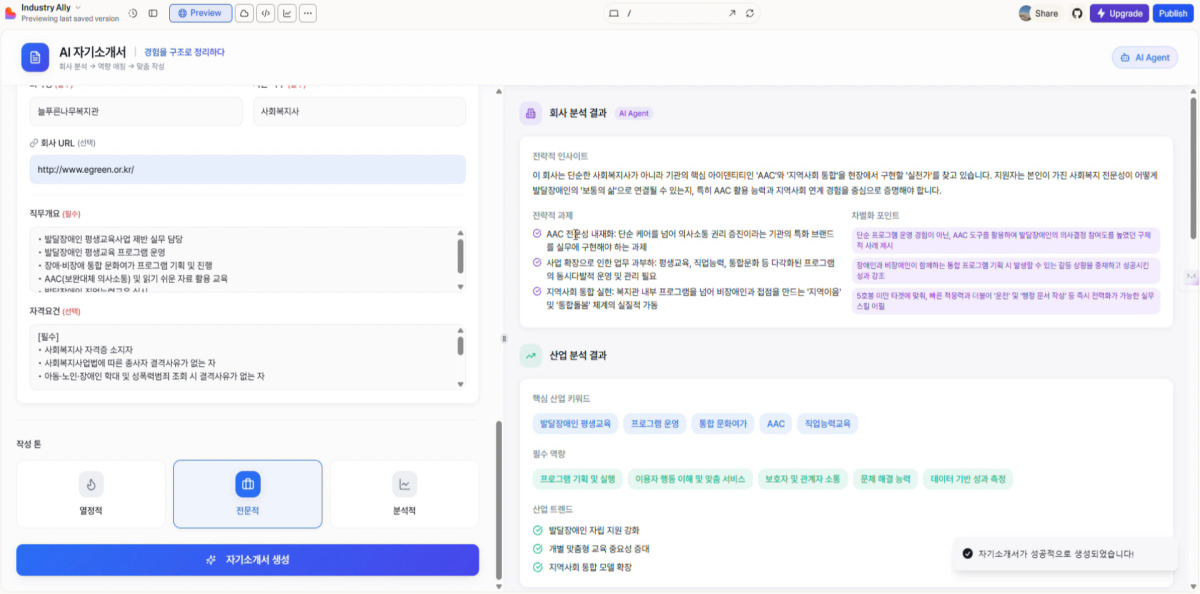Switch to code view icon
Image resolution: width=1200 pixels, height=594 pixels.
point(265,13)
